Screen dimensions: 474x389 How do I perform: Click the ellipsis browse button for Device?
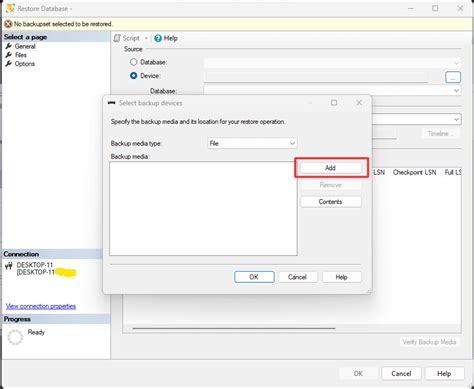point(453,77)
